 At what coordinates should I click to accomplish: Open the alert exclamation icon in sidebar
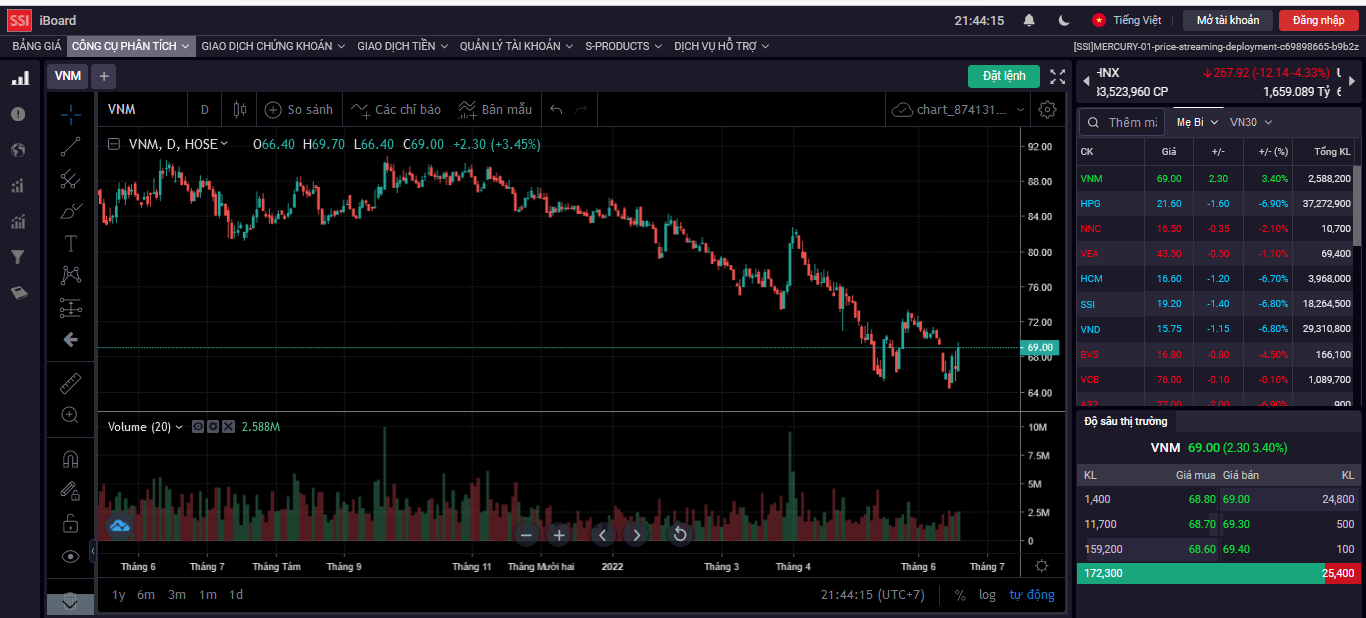[18, 114]
